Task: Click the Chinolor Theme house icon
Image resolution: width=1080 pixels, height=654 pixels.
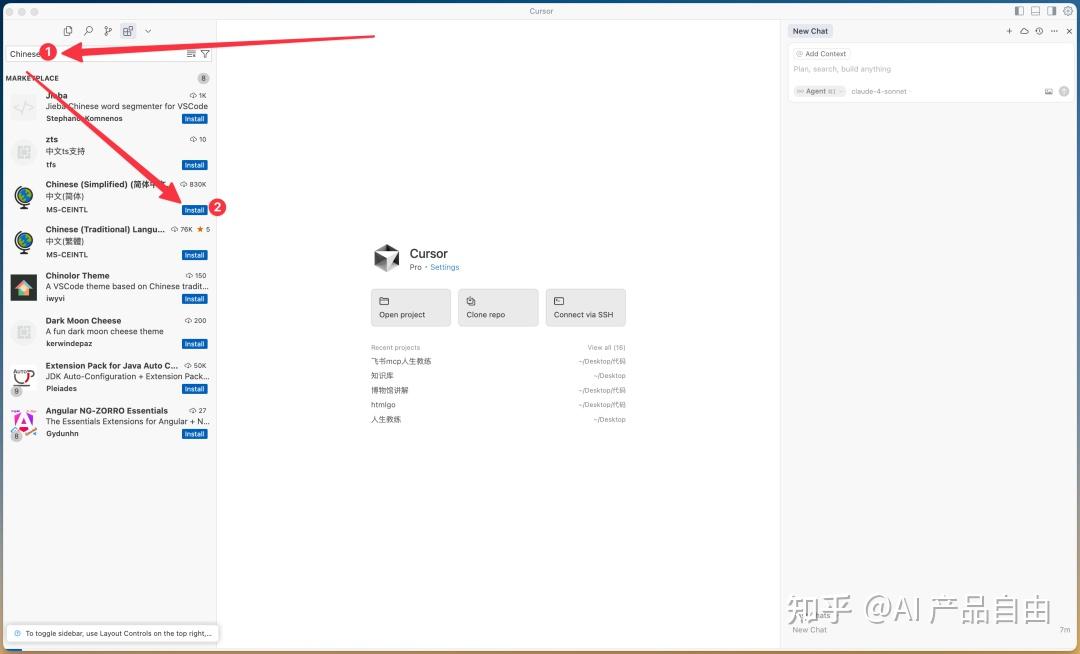Action: (23, 287)
